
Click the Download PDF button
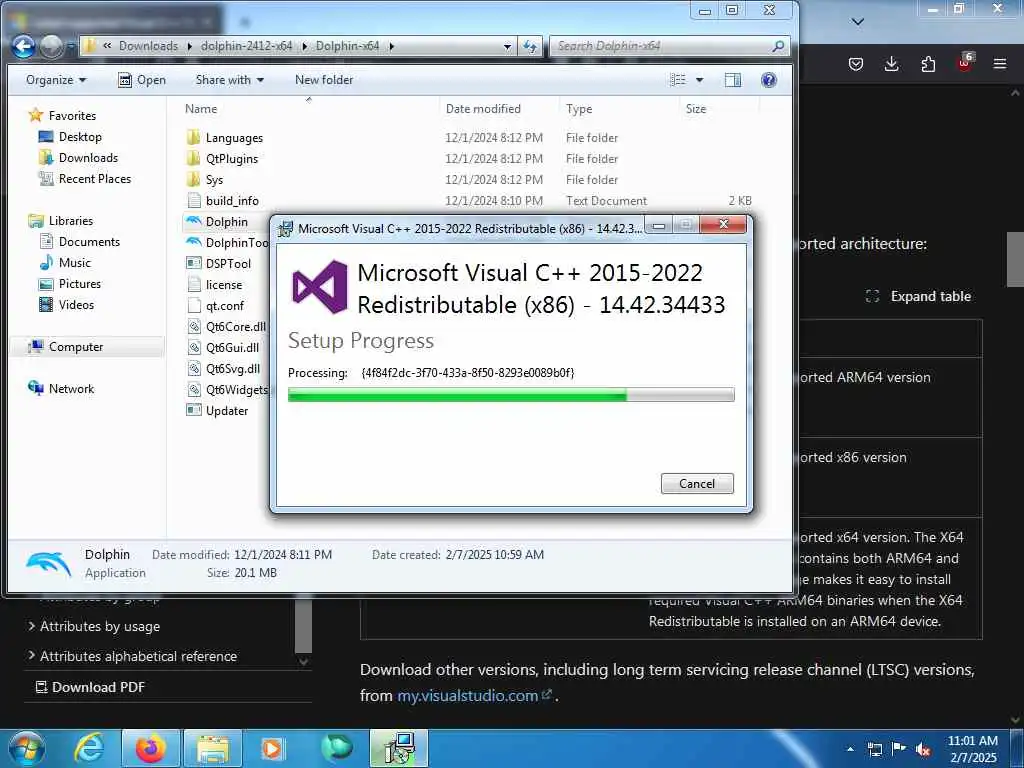click(x=90, y=687)
